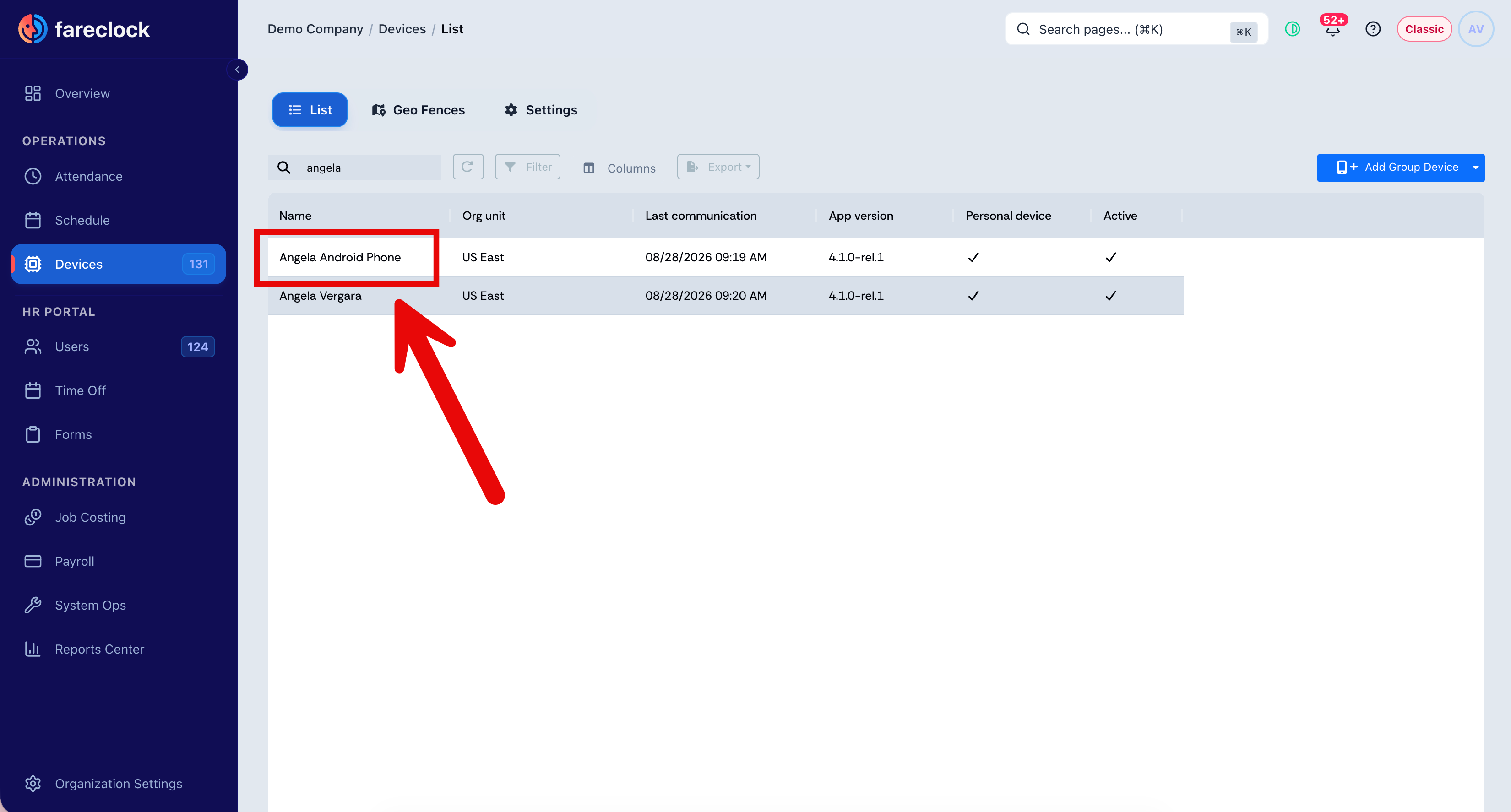Click the 131 devices count badge
Screen dimensions: 1511x812
(x=198, y=265)
